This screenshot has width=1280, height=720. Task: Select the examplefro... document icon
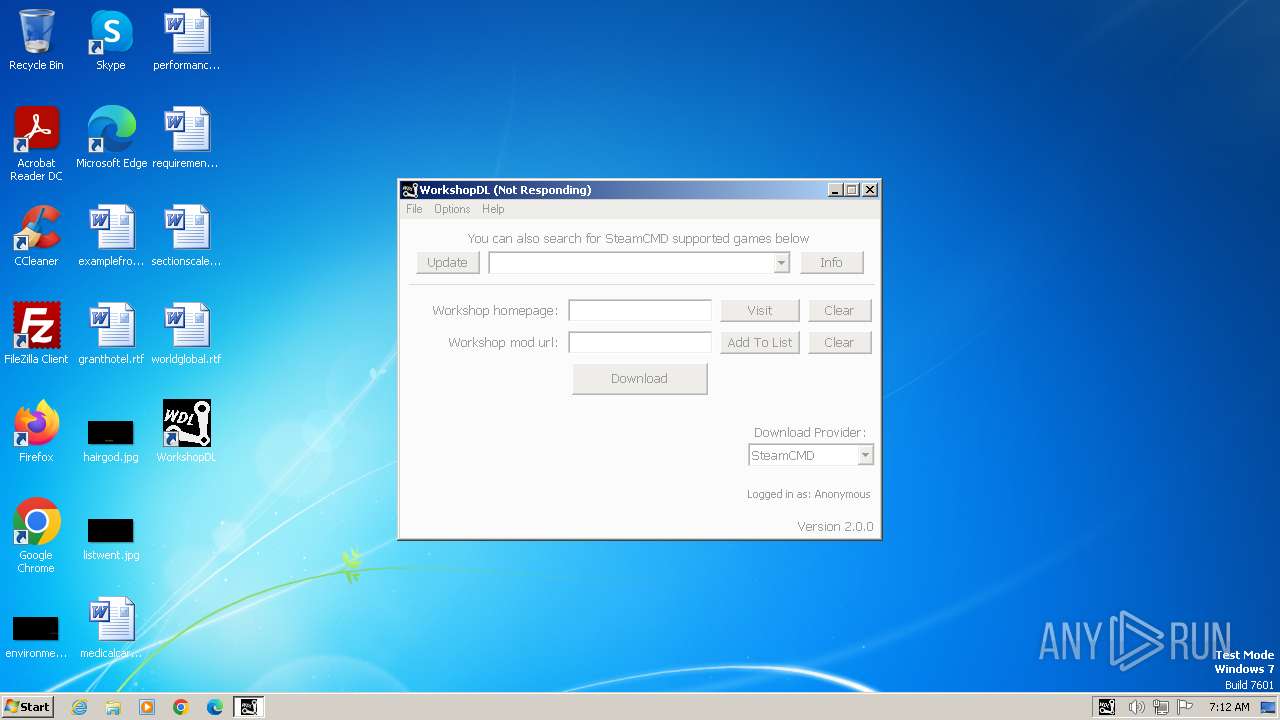(111, 236)
